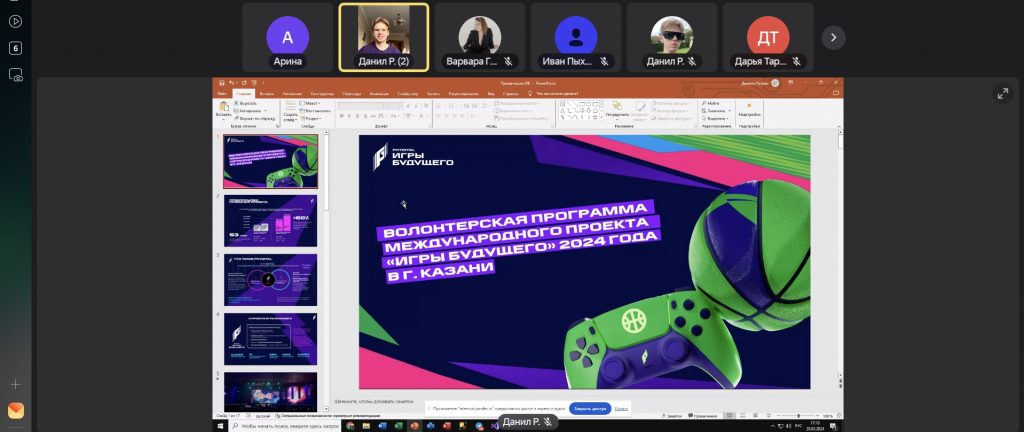Select Данил Р. (2) video tile
This screenshot has width=1024, height=432.
point(384,37)
